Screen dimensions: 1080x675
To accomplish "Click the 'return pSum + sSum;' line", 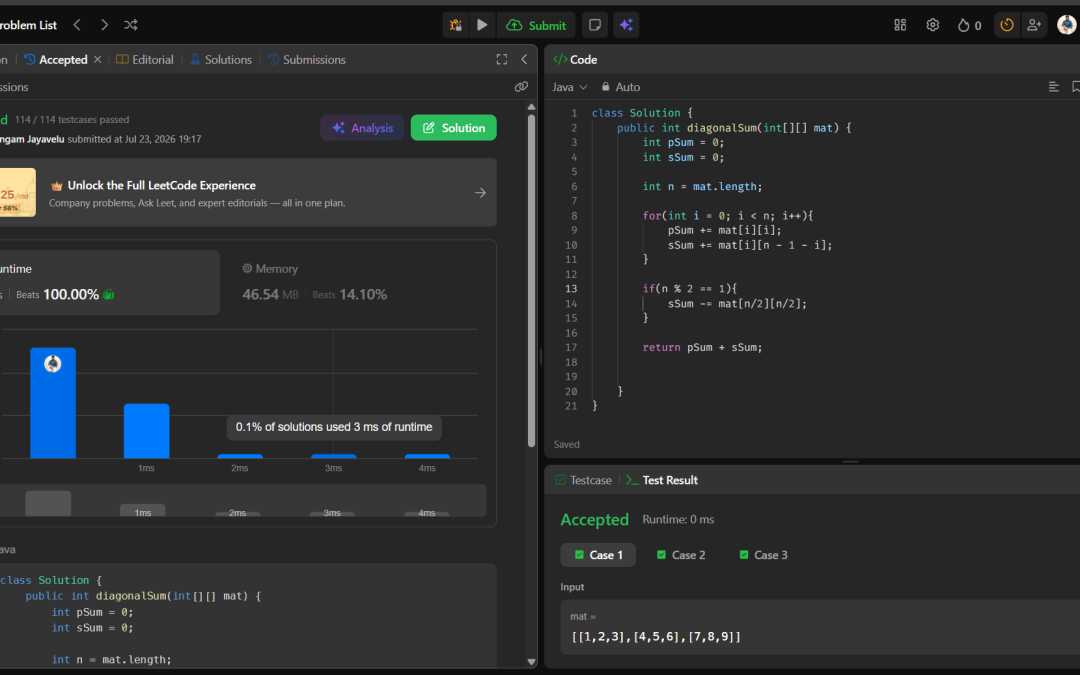I will pos(702,347).
